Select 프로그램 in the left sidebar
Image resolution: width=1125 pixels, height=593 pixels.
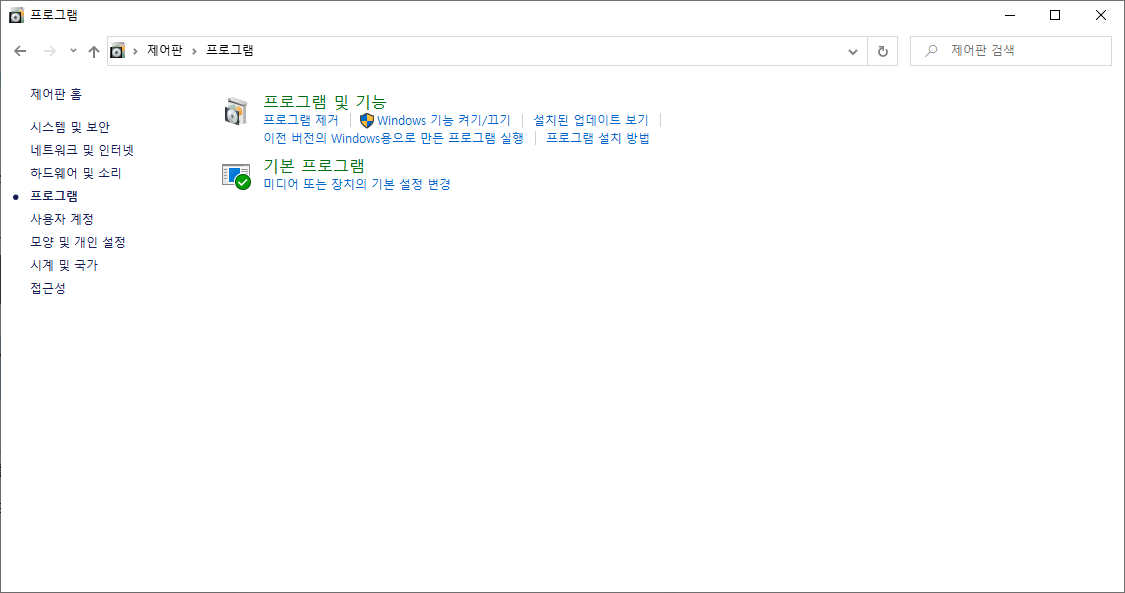click(54, 196)
